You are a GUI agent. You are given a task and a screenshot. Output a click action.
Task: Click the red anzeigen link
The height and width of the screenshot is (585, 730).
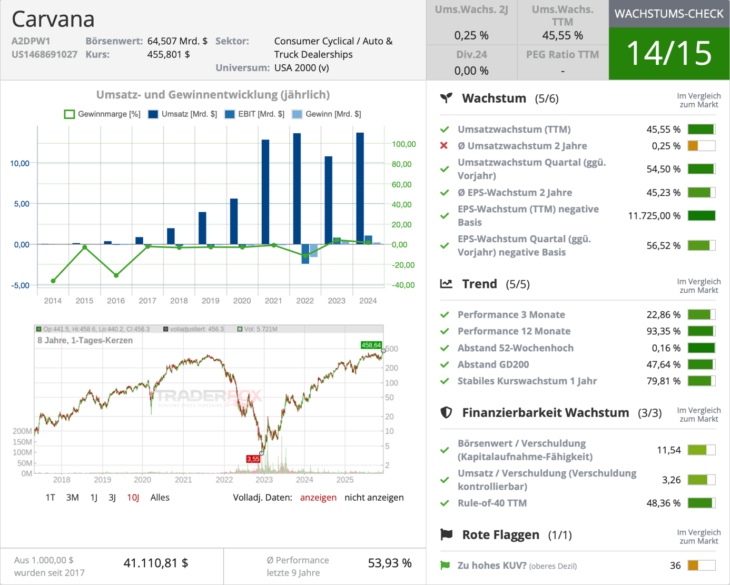click(318, 497)
